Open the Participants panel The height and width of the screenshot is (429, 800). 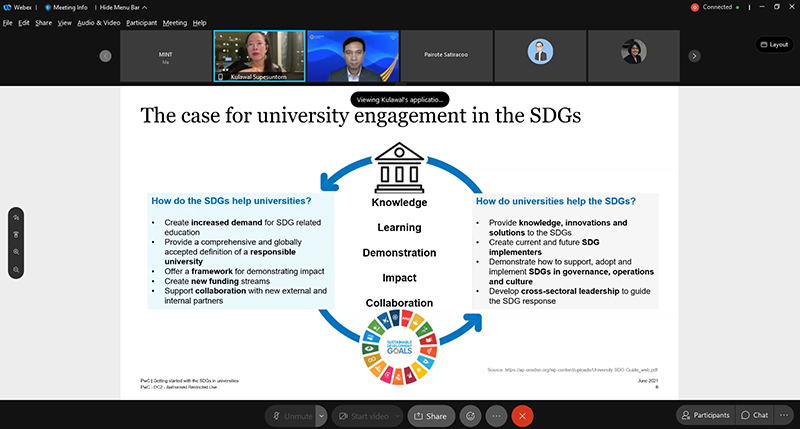[x=703, y=415]
